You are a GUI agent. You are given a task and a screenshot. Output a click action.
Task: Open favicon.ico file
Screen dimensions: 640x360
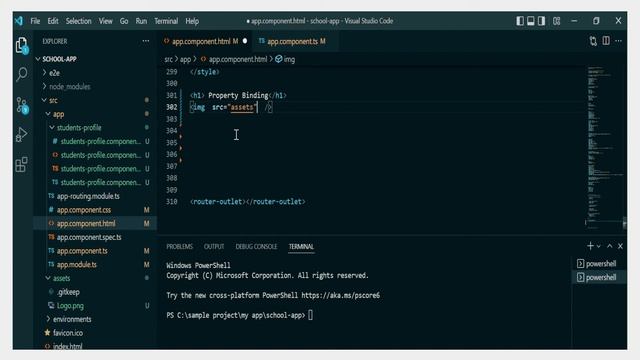(x=95, y=333)
